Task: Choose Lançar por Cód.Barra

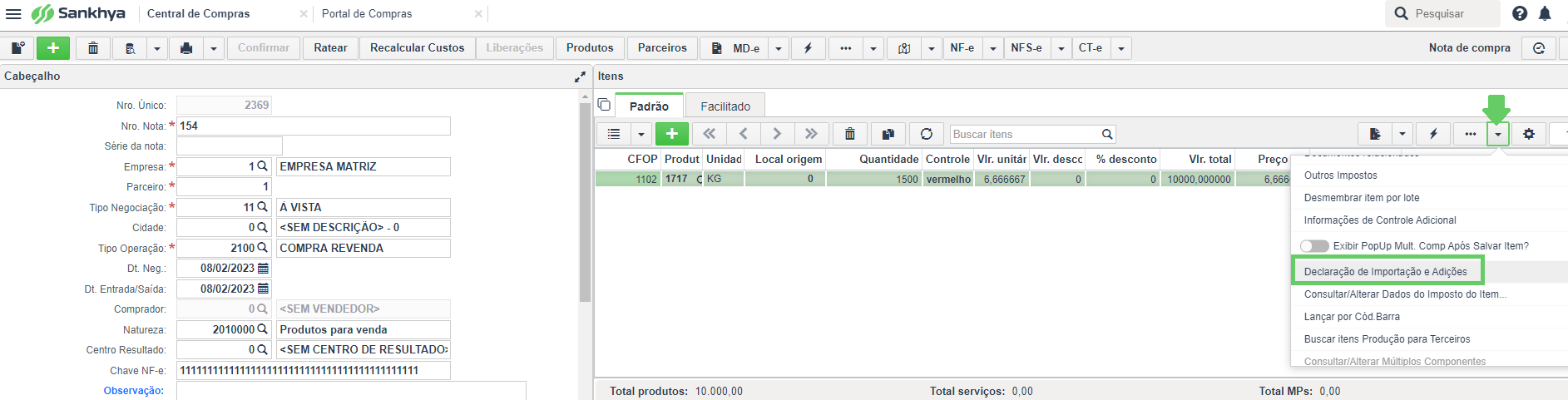Action: click(x=1352, y=317)
